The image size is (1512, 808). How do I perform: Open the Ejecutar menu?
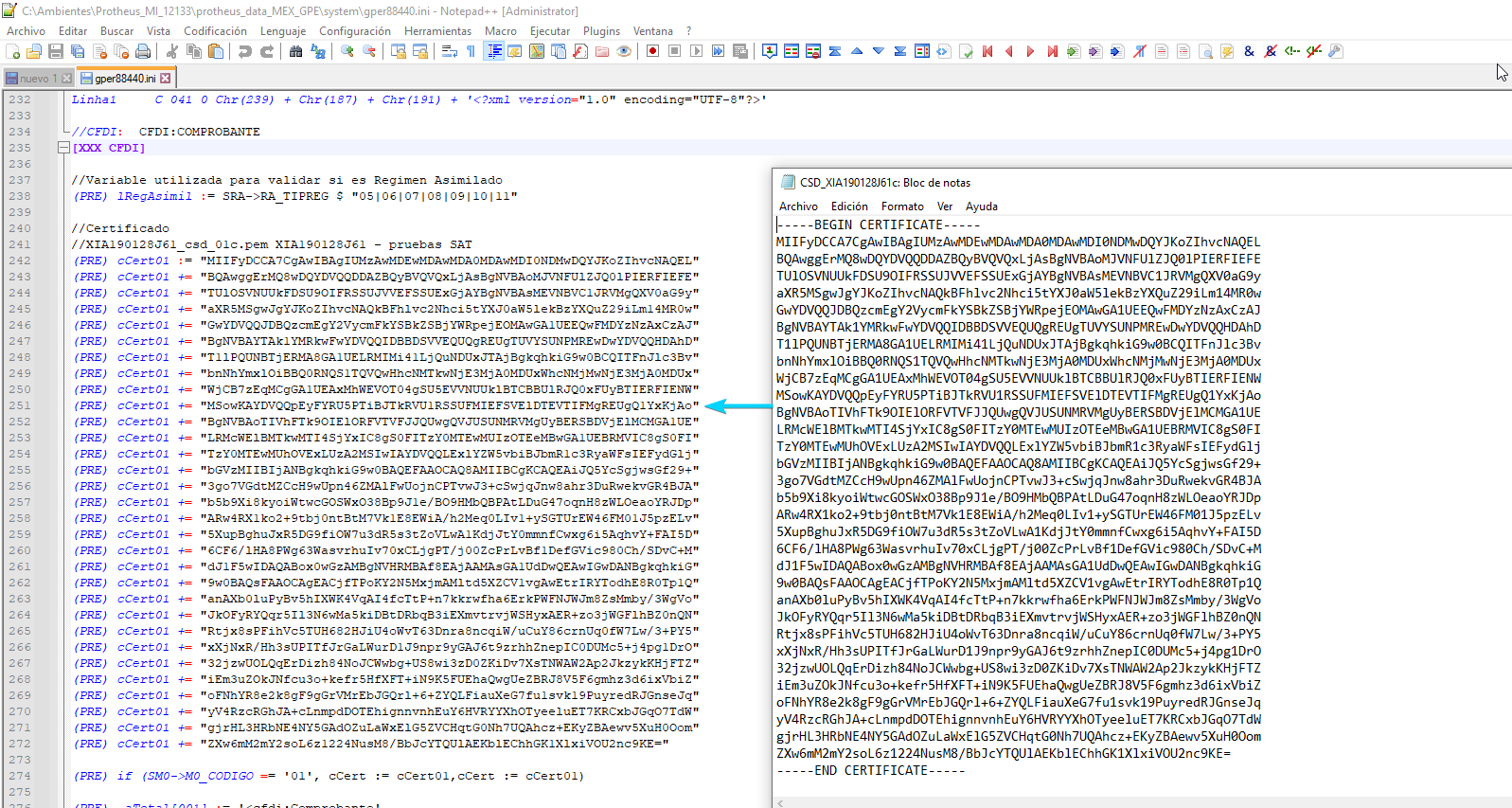pyautogui.click(x=550, y=31)
